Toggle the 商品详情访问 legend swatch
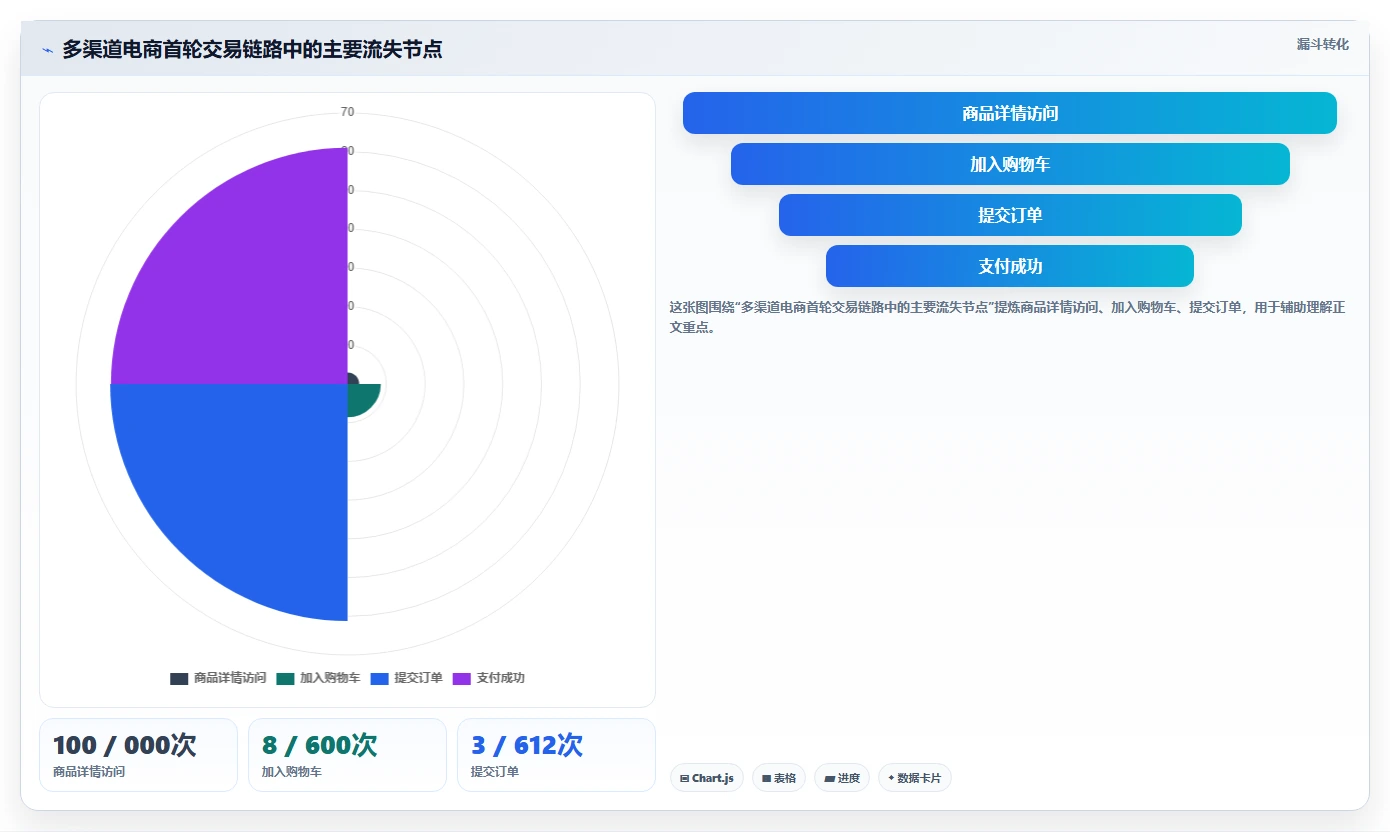Screen dimensions: 1390x832 click(x=179, y=678)
